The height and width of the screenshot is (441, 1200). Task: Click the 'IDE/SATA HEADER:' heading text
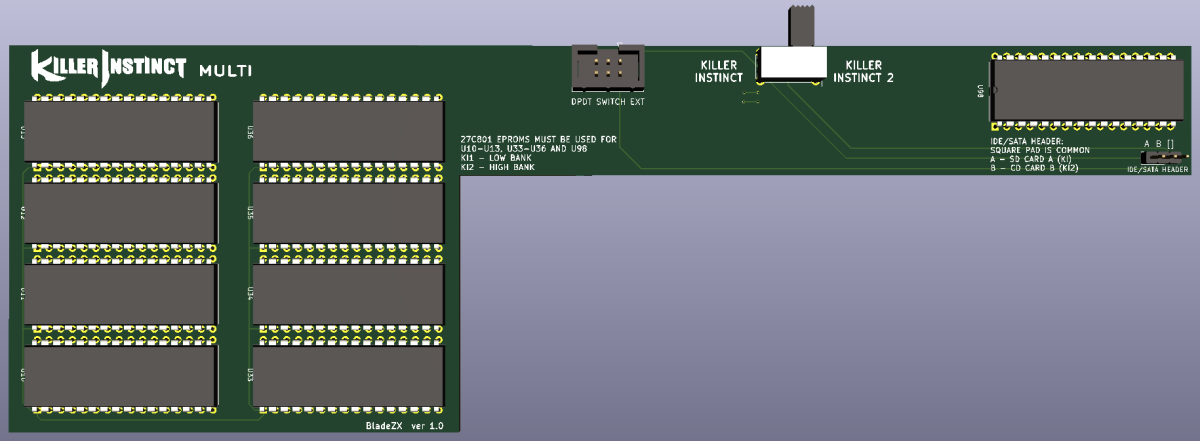coord(1026,141)
